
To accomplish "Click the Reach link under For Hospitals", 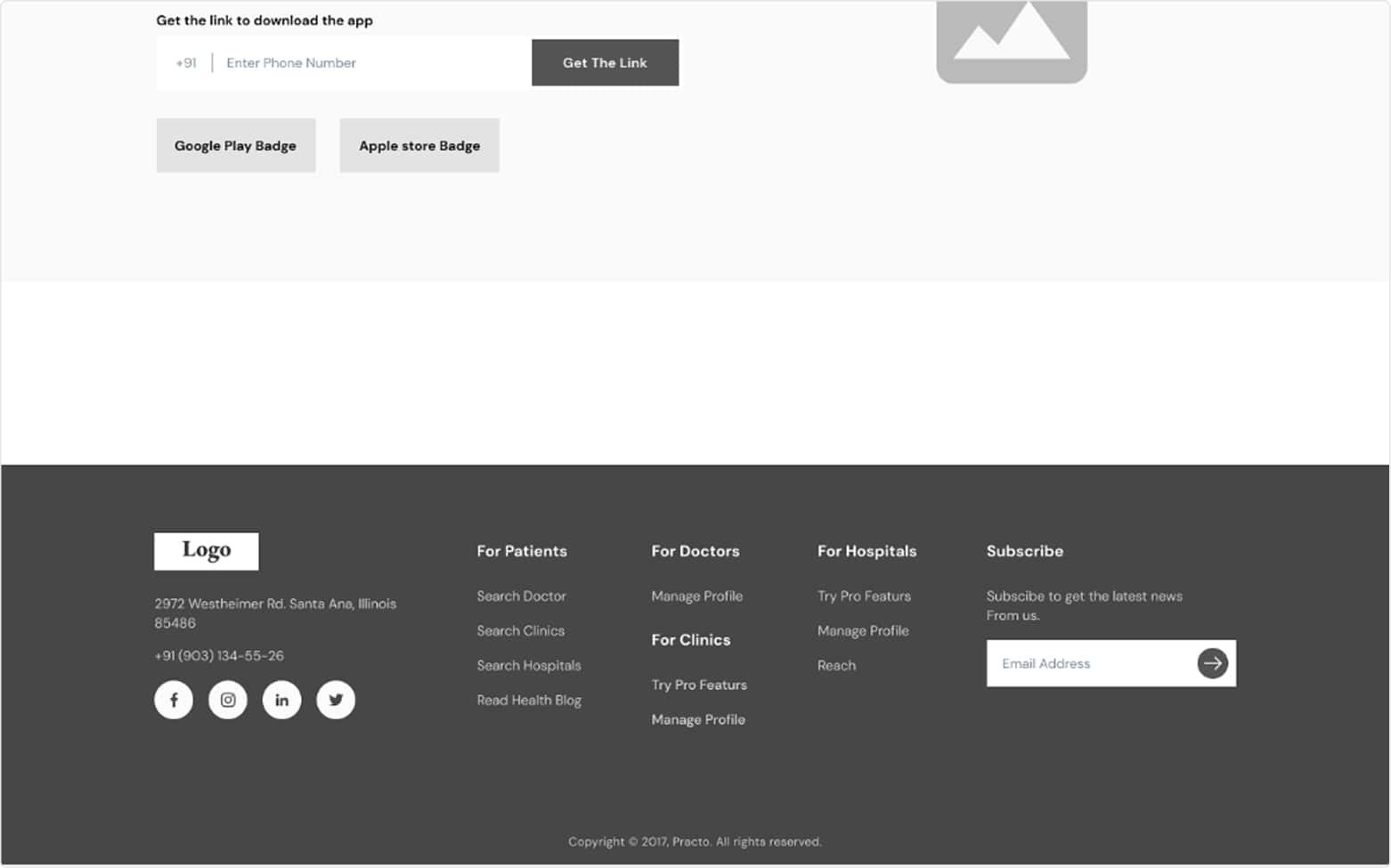I will 836,666.
